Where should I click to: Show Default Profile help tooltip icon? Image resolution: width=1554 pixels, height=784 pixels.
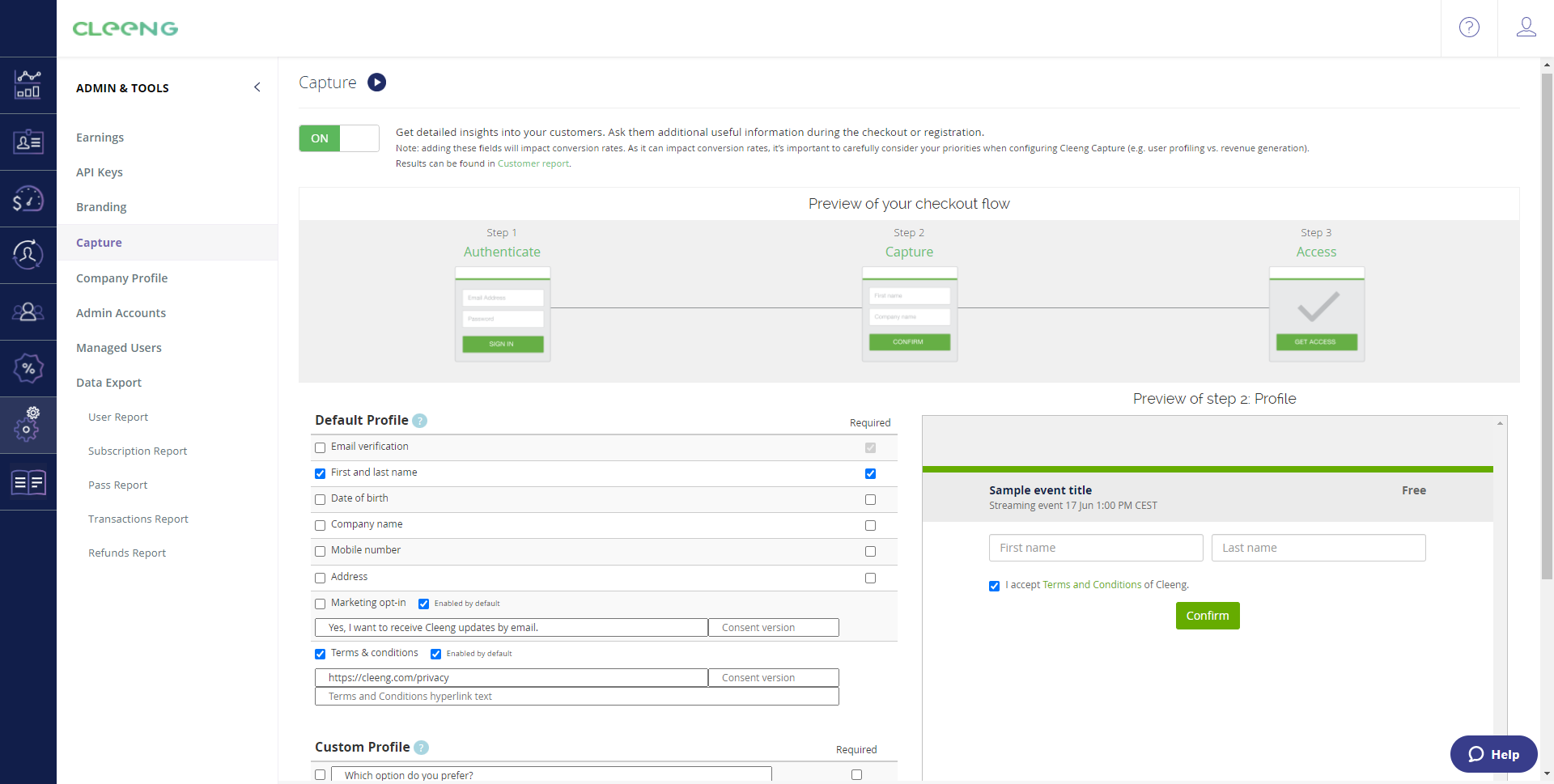pyautogui.click(x=419, y=421)
